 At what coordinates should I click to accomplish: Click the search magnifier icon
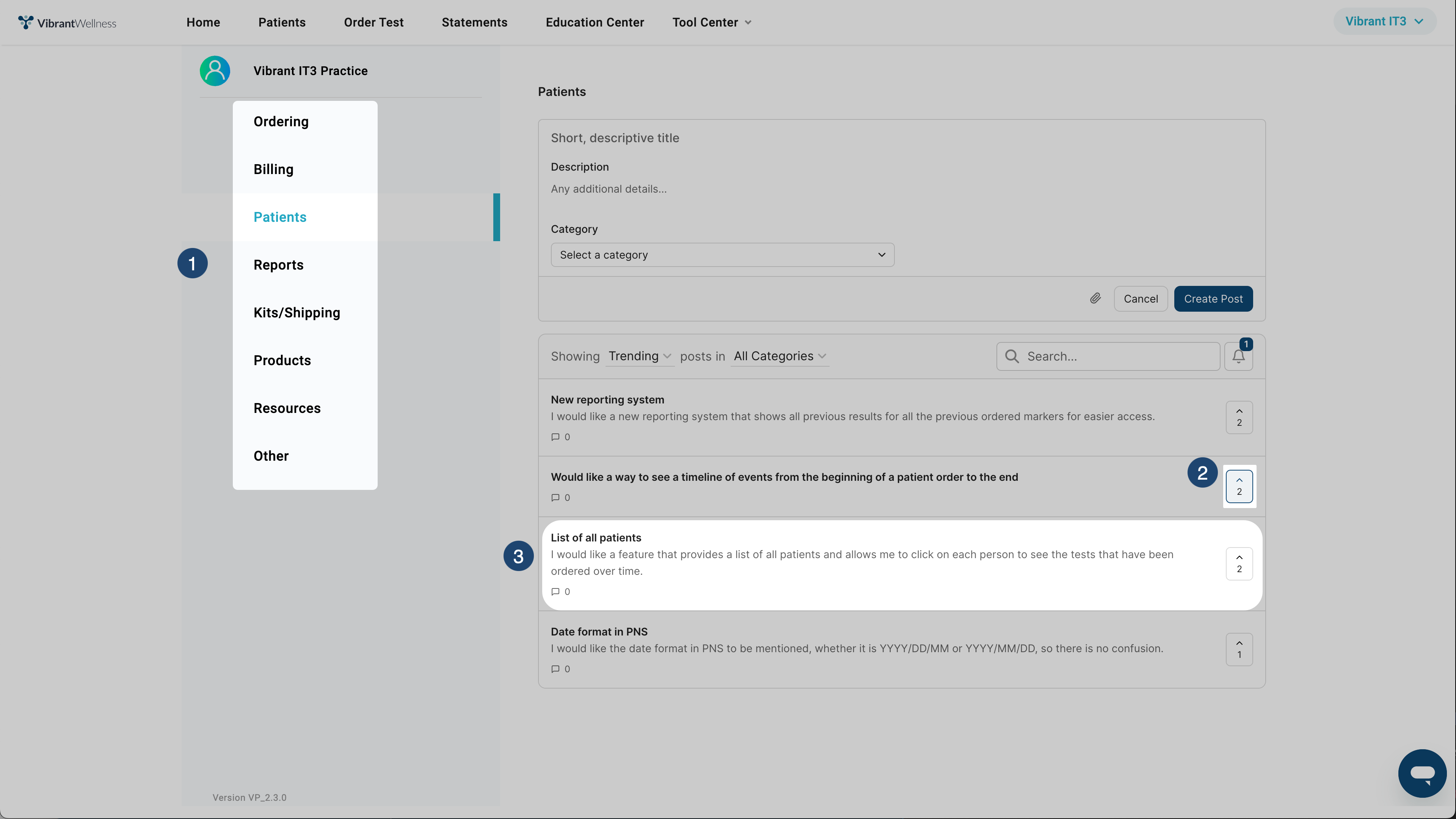1012,357
